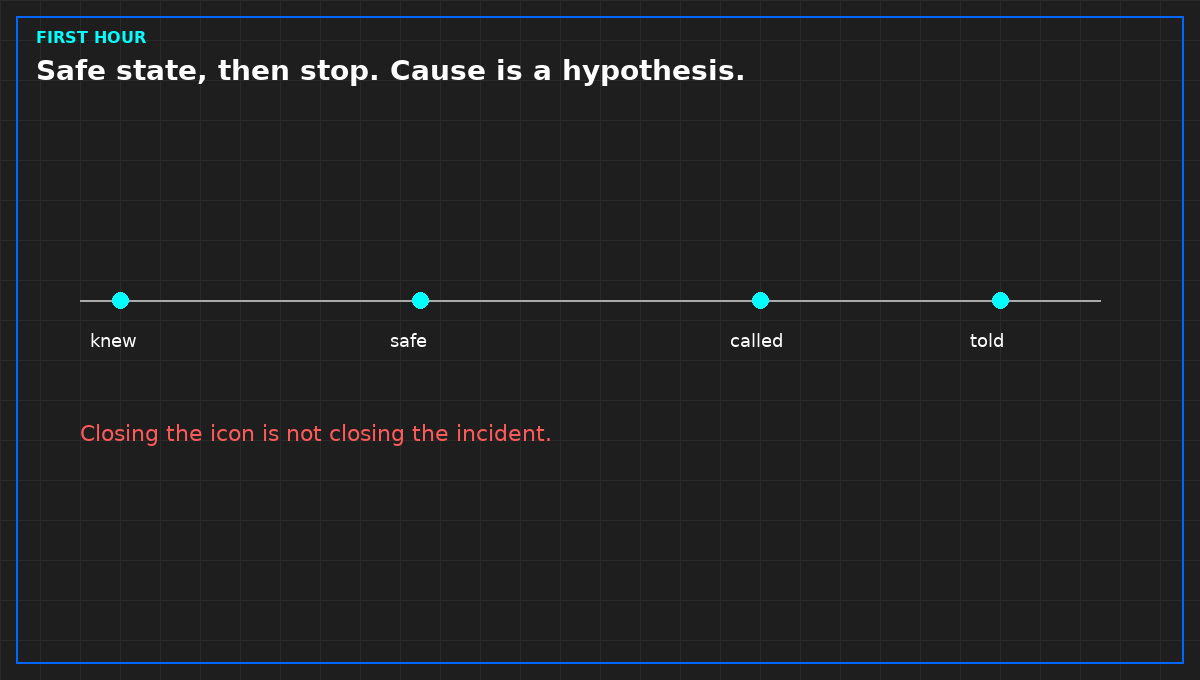Click the 'told' timeline marker dot
Viewport: 1200px width, 680px height.
click(1000, 300)
